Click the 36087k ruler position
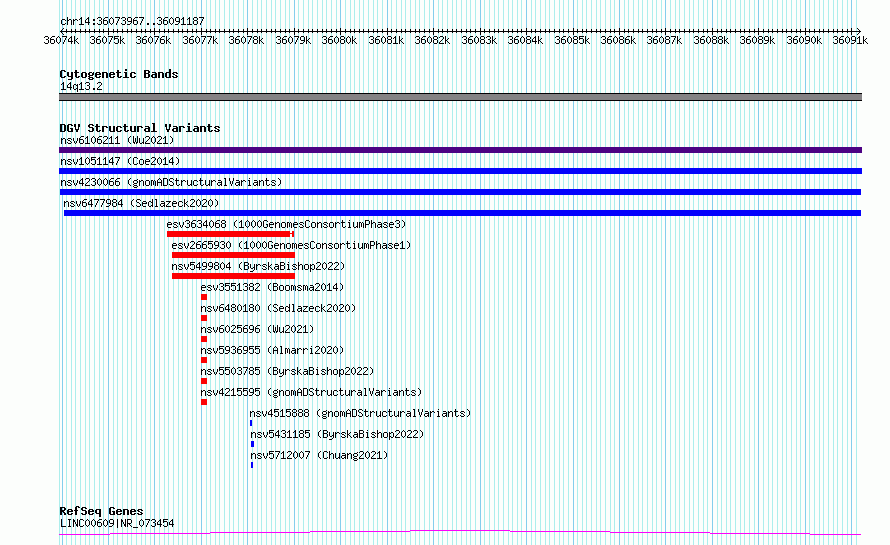The image size is (890, 545). (x=665, y=40)
